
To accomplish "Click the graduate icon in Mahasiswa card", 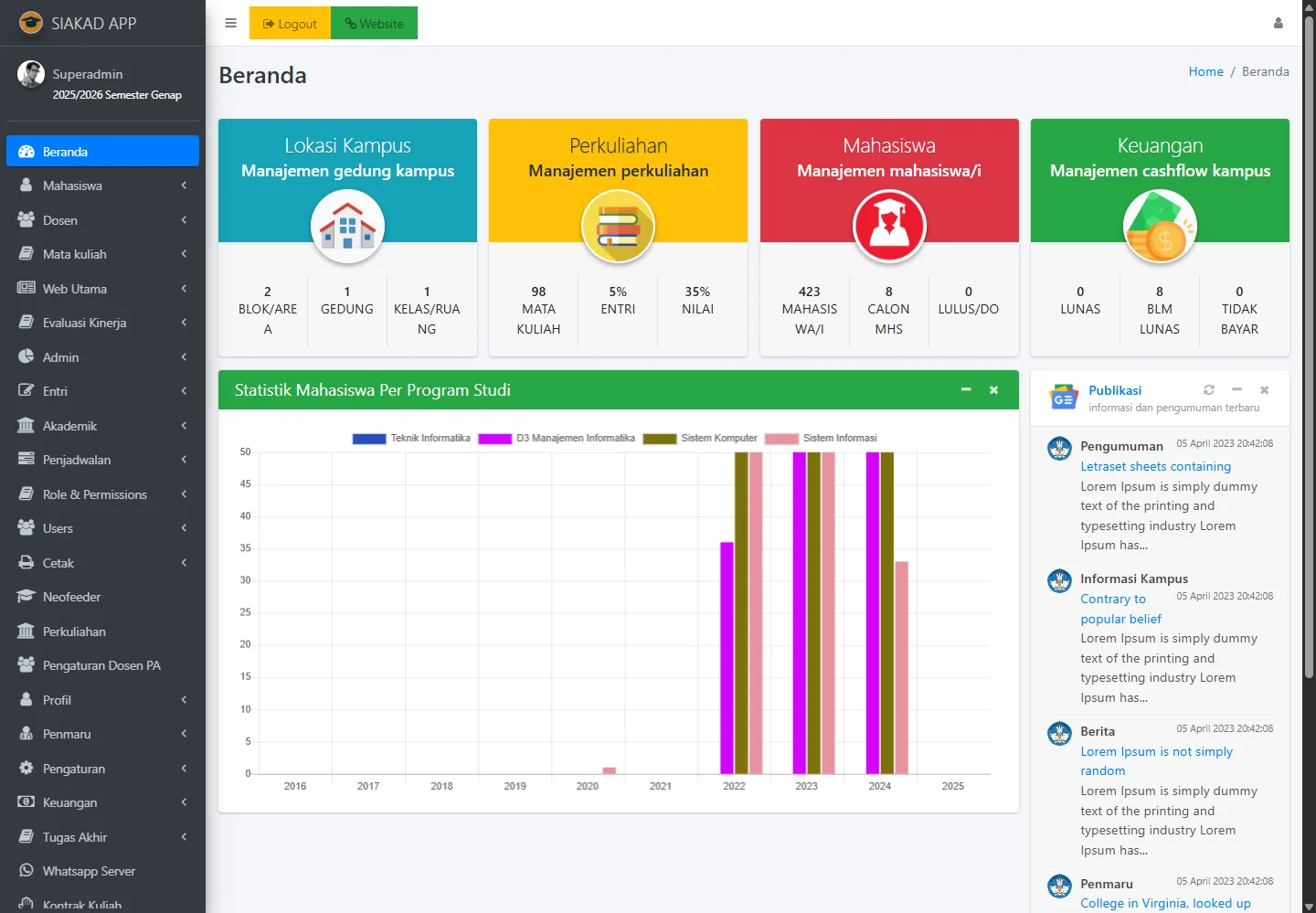I will point(889,226).
